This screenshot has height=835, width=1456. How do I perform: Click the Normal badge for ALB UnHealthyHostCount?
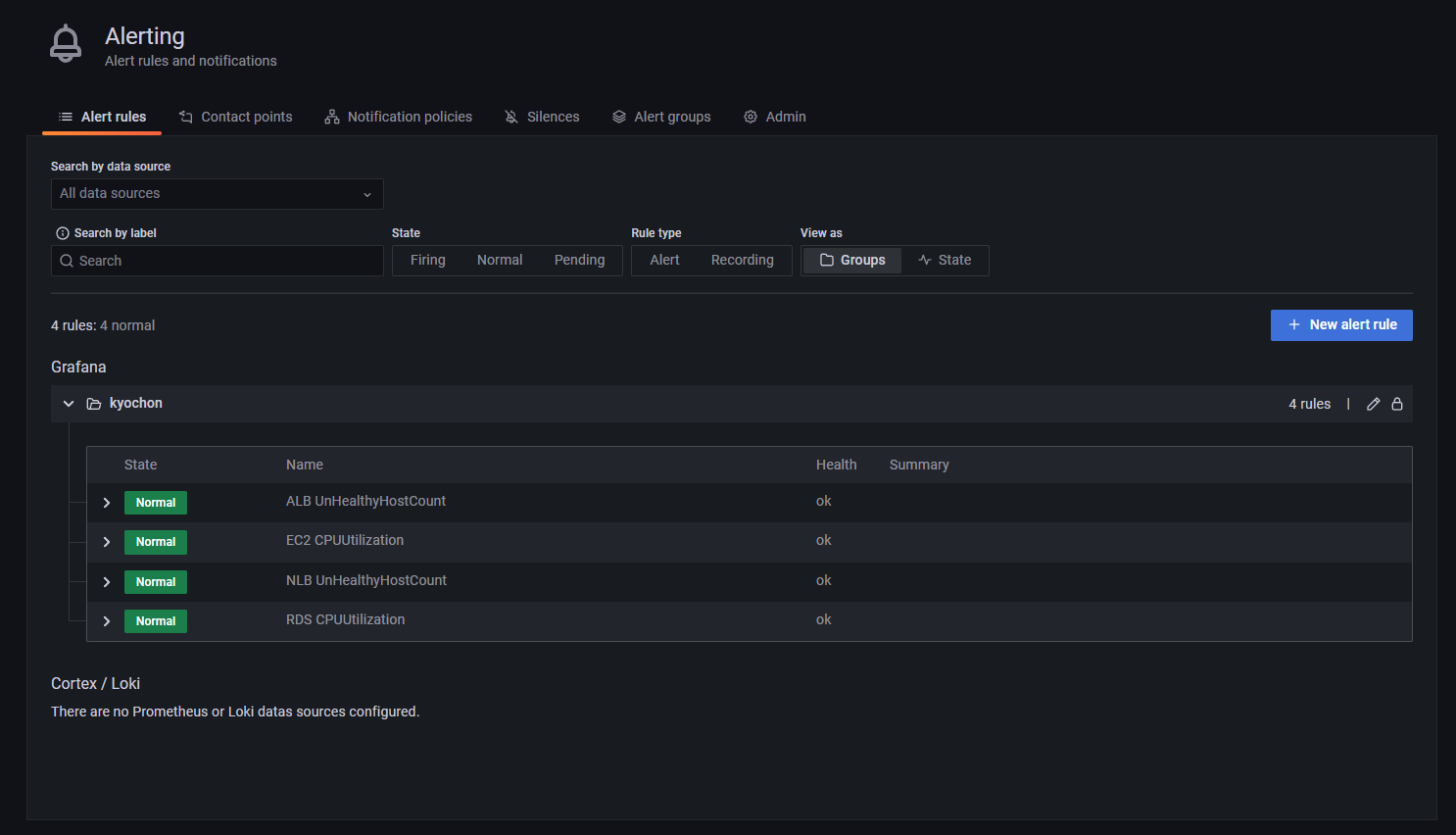pyautogui.click(x=156, y=503)
